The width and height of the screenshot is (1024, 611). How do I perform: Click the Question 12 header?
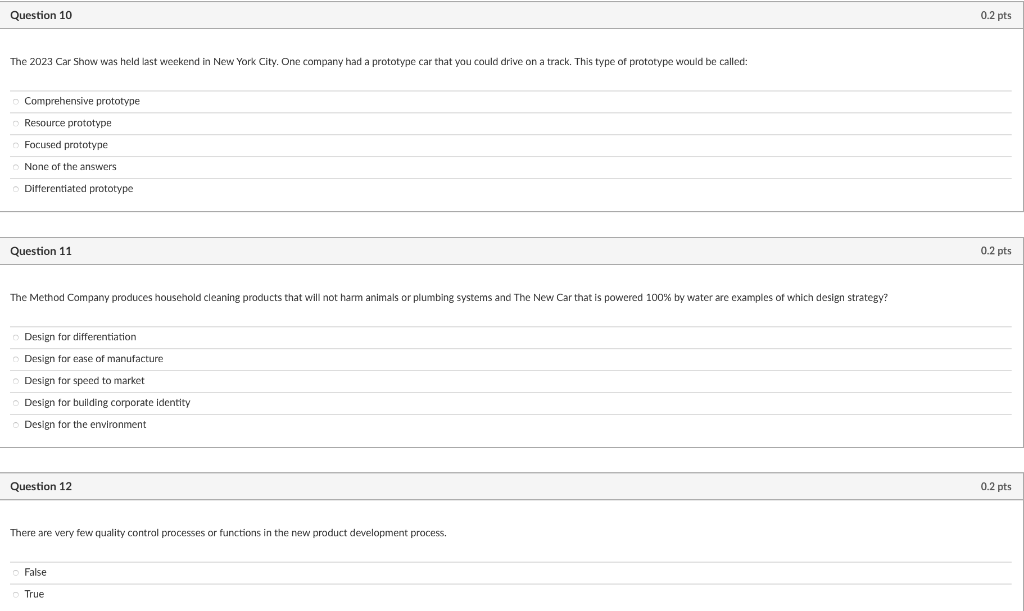40,486
